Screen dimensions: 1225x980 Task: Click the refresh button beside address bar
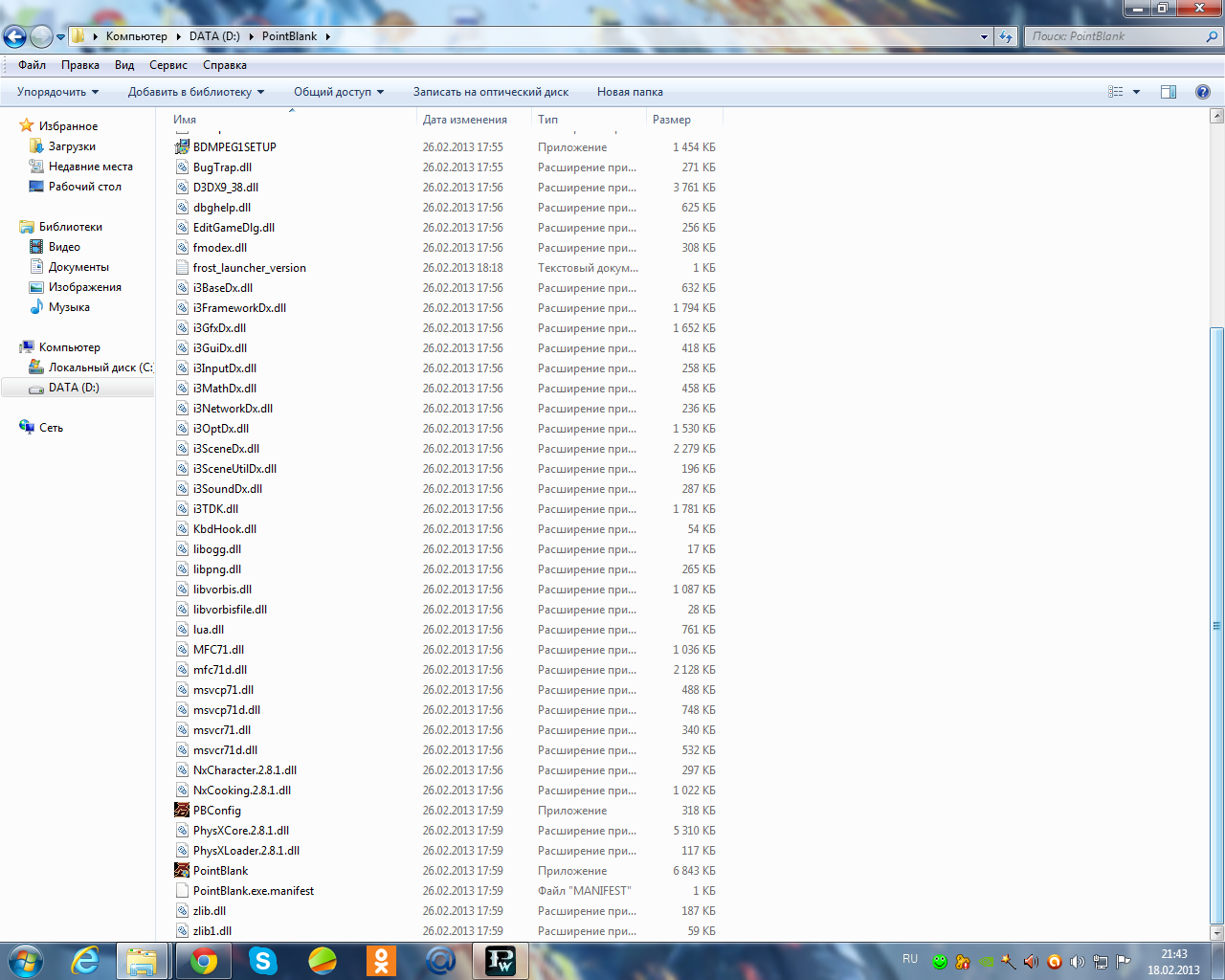(1005, 36)
